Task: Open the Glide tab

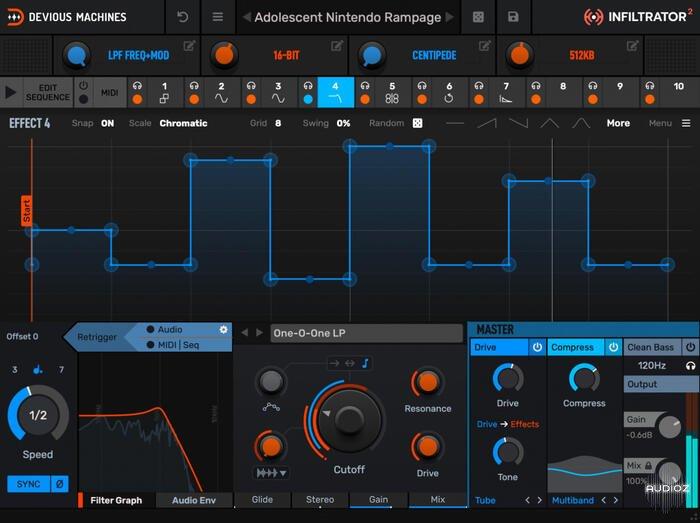Action: click(262, 500)
